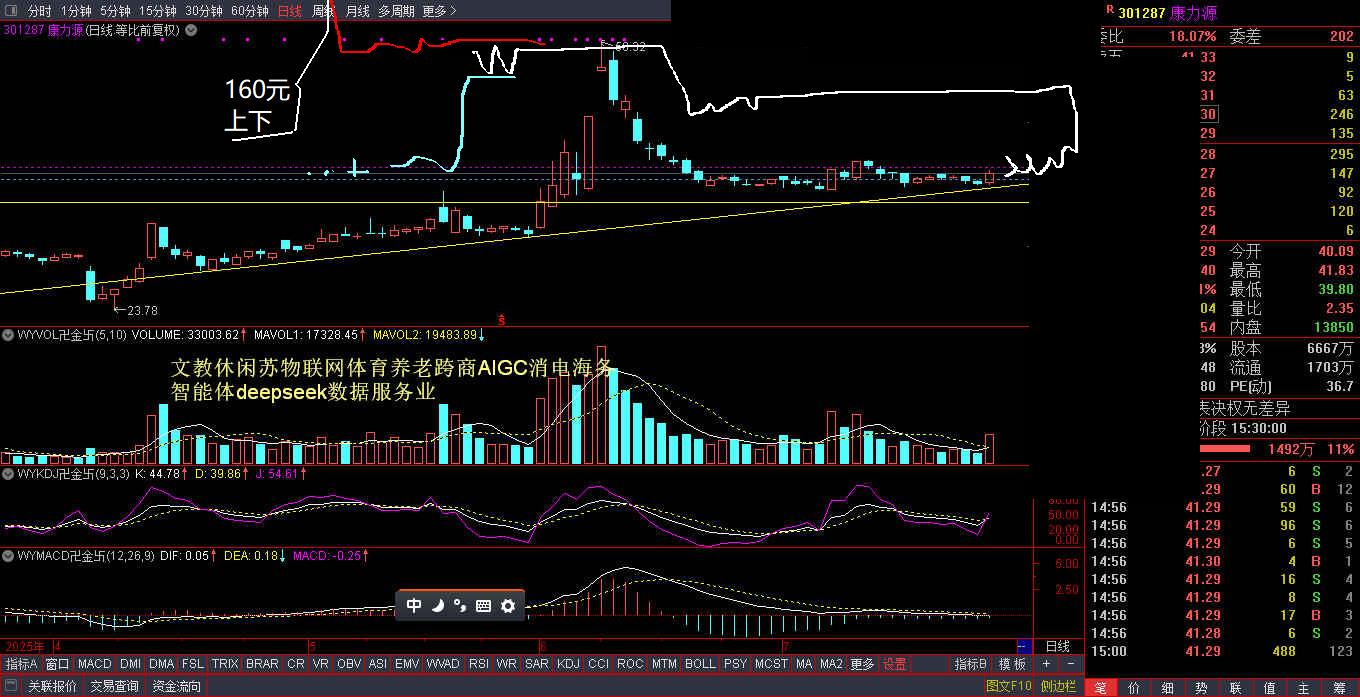Select the 值 value tab in side panel
The image size is (1360, 697).
point(1270,688)
